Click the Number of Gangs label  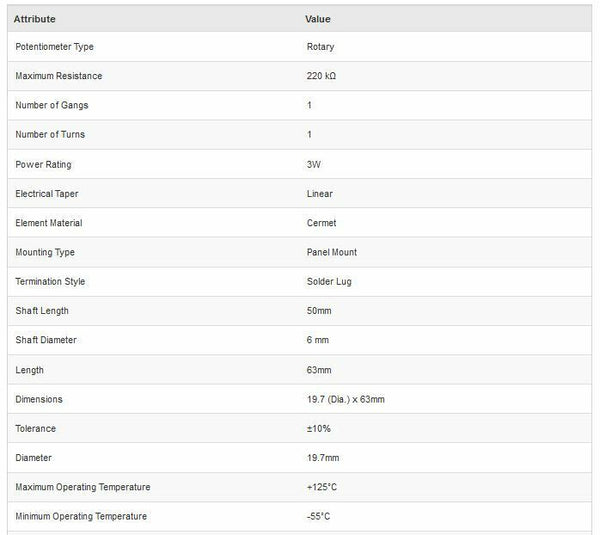pyautogui.click(x=51, y=105)
